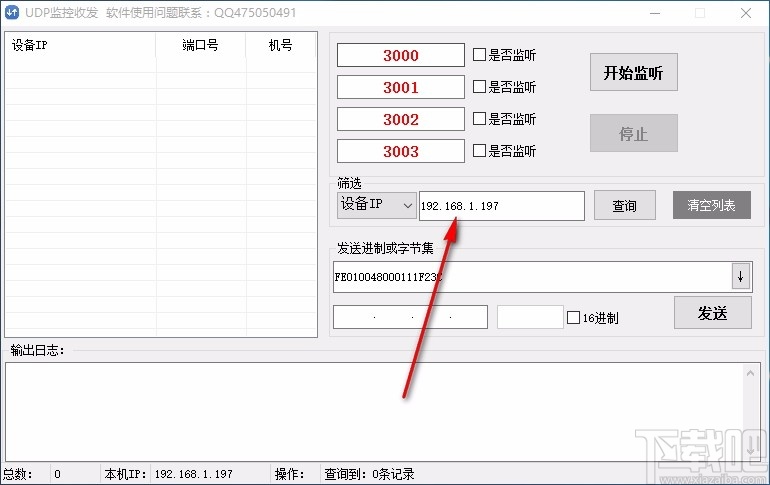
Task: Click the 查询 query button
Action: [625, 205]
